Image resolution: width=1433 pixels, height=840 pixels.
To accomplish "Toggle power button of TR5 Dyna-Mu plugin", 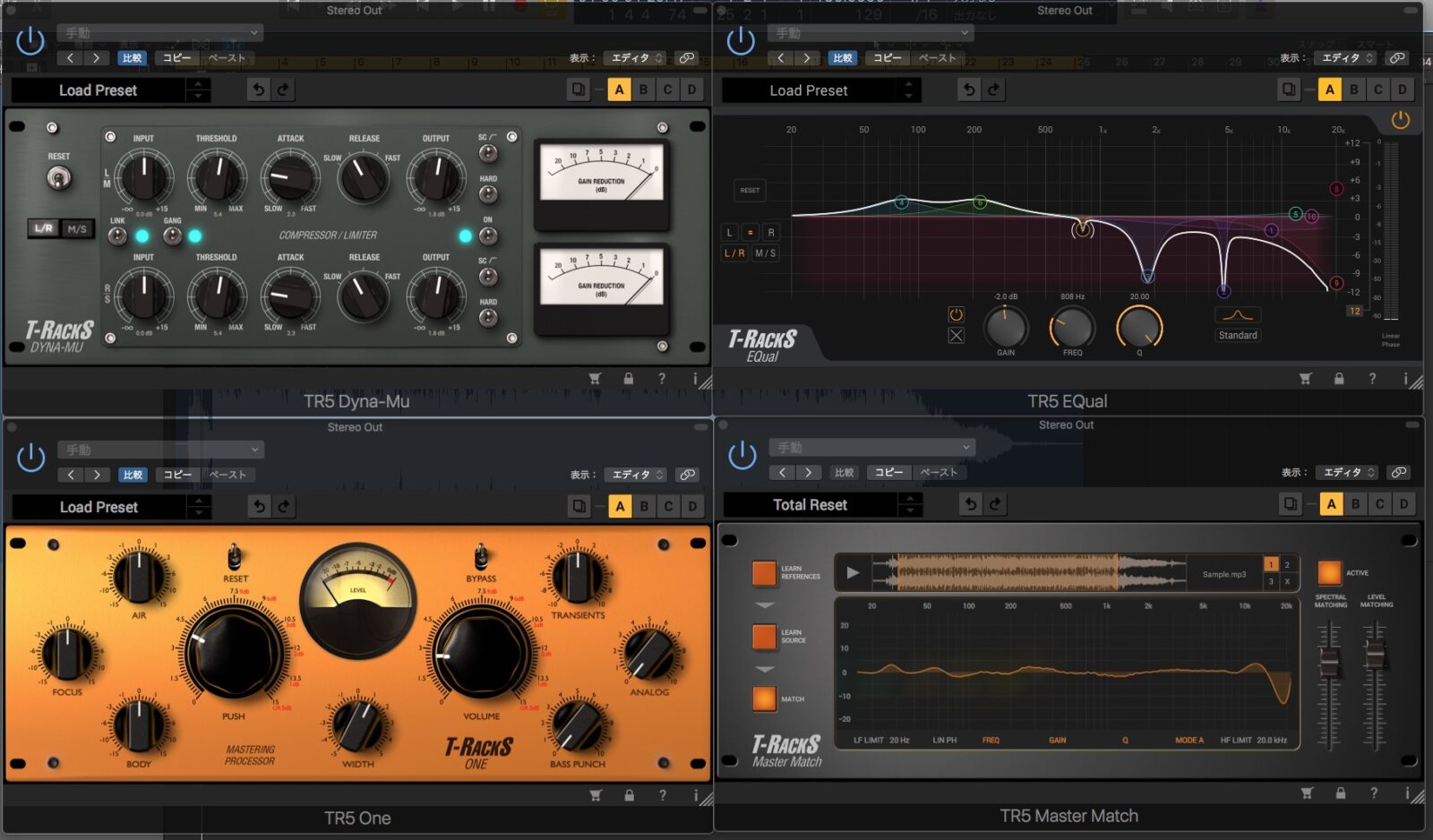I will [30, 40].
